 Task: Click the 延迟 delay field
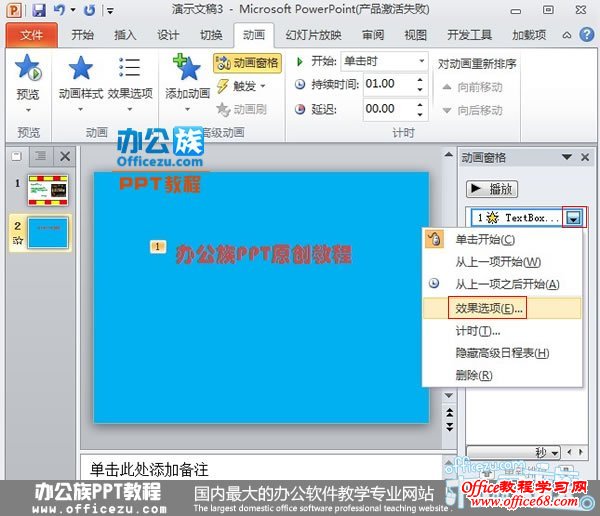click(x=388, y=109)
